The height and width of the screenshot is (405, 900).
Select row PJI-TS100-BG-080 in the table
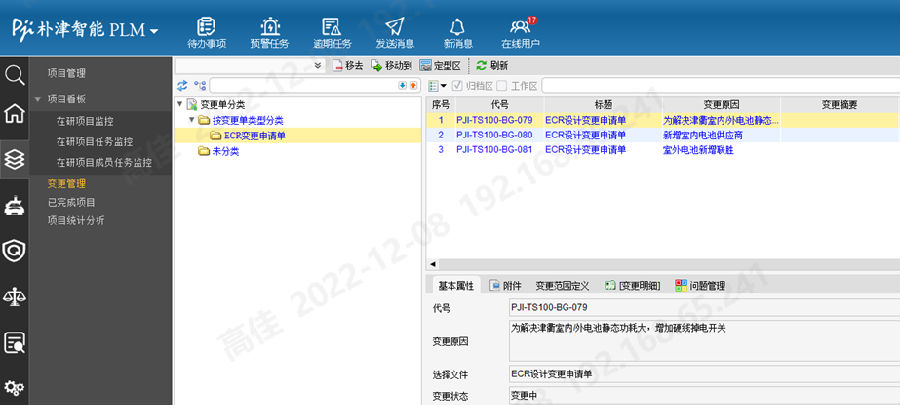coord(663,135)
